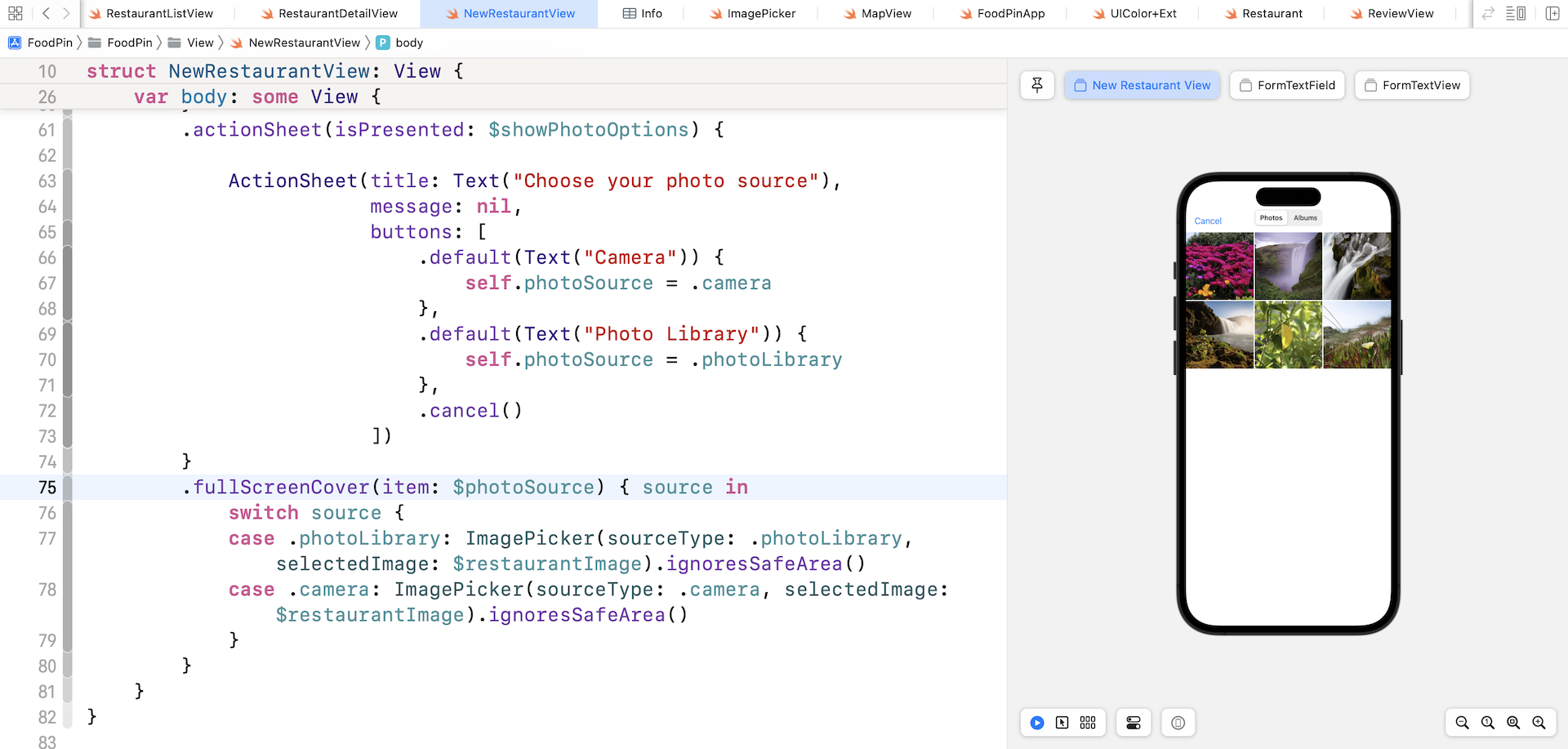Click the preview device selector icon
Viewport: 1568px width, 749px height.
[x=1178, y=723]
